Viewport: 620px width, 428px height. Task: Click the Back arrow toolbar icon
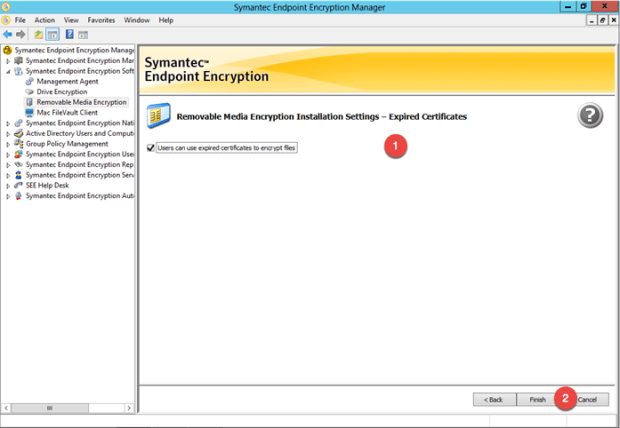point(8,33)
